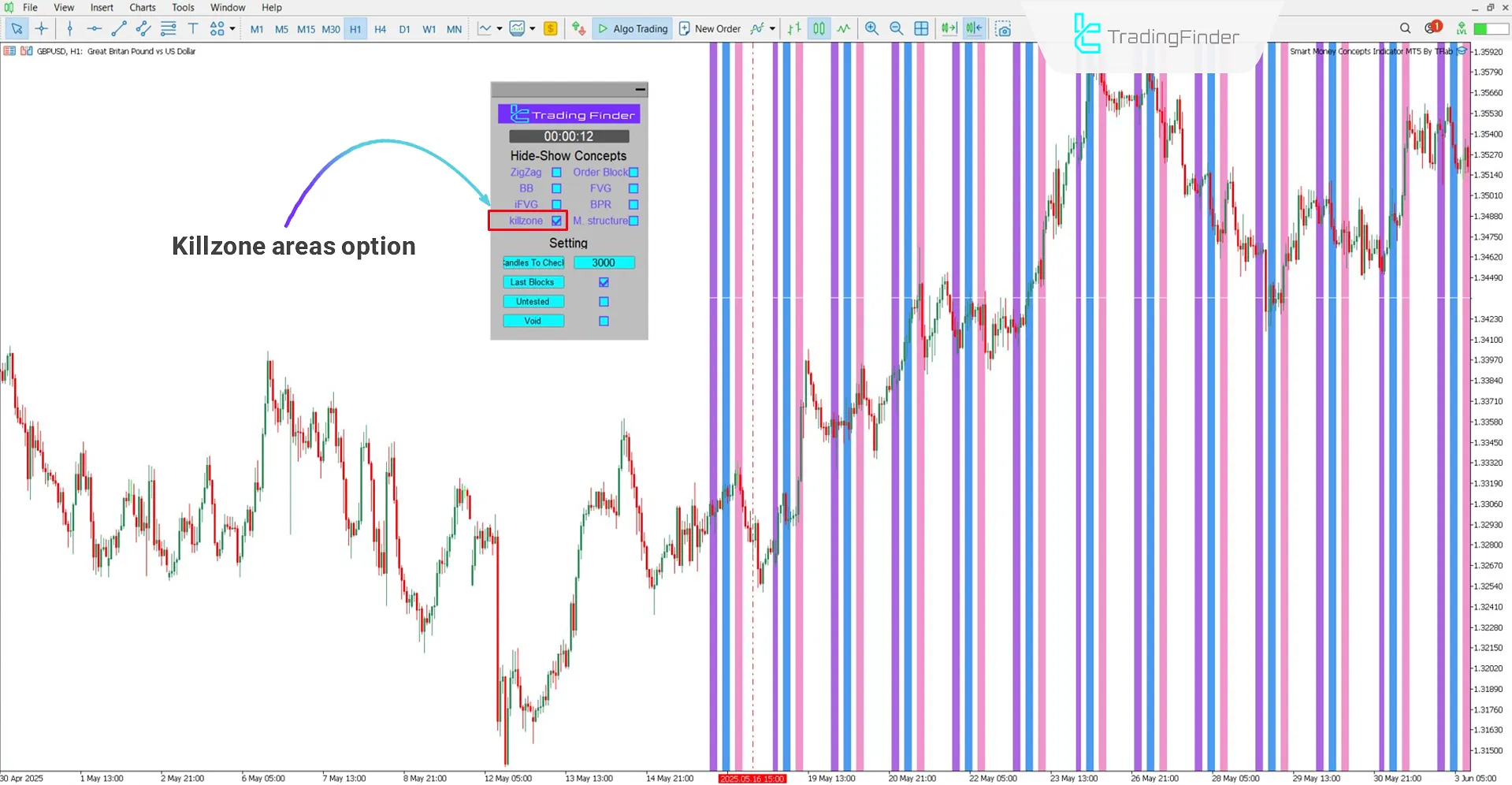The image size is (1512, 785).
Task: Enable the Order Block checkbox
Action: tap(633, 172)
